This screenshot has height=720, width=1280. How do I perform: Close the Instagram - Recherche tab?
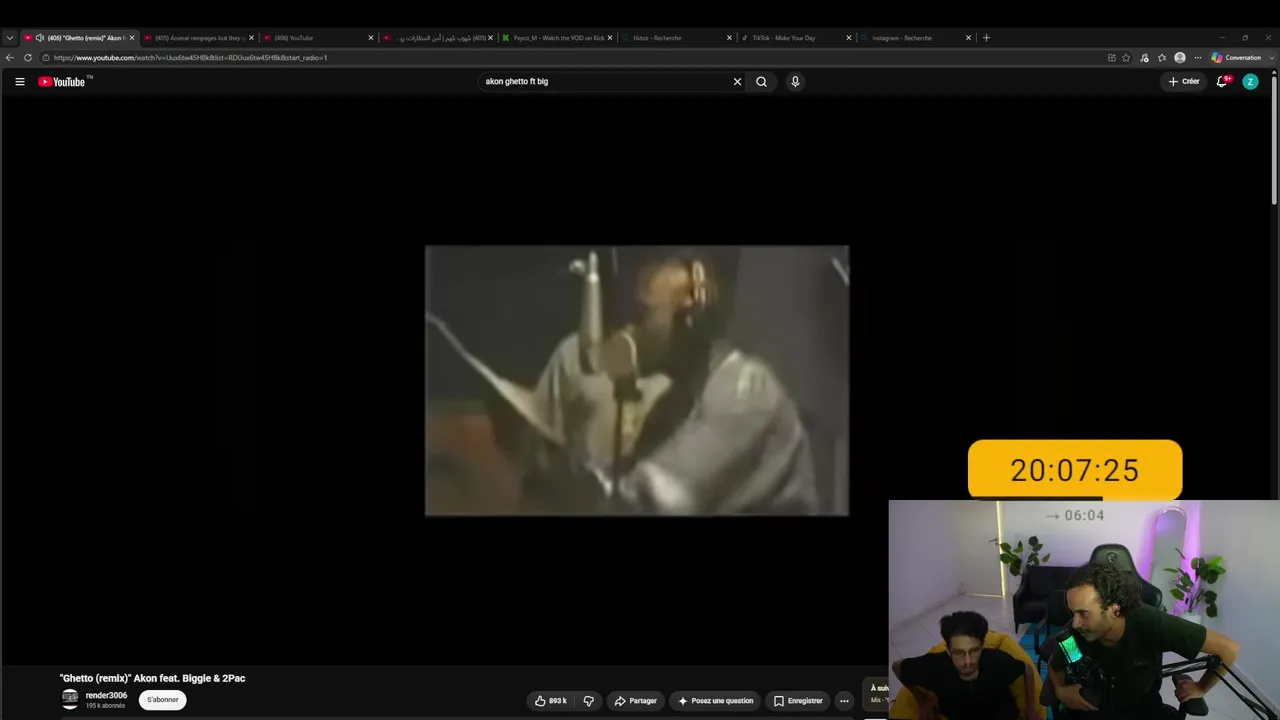(968, 38)
